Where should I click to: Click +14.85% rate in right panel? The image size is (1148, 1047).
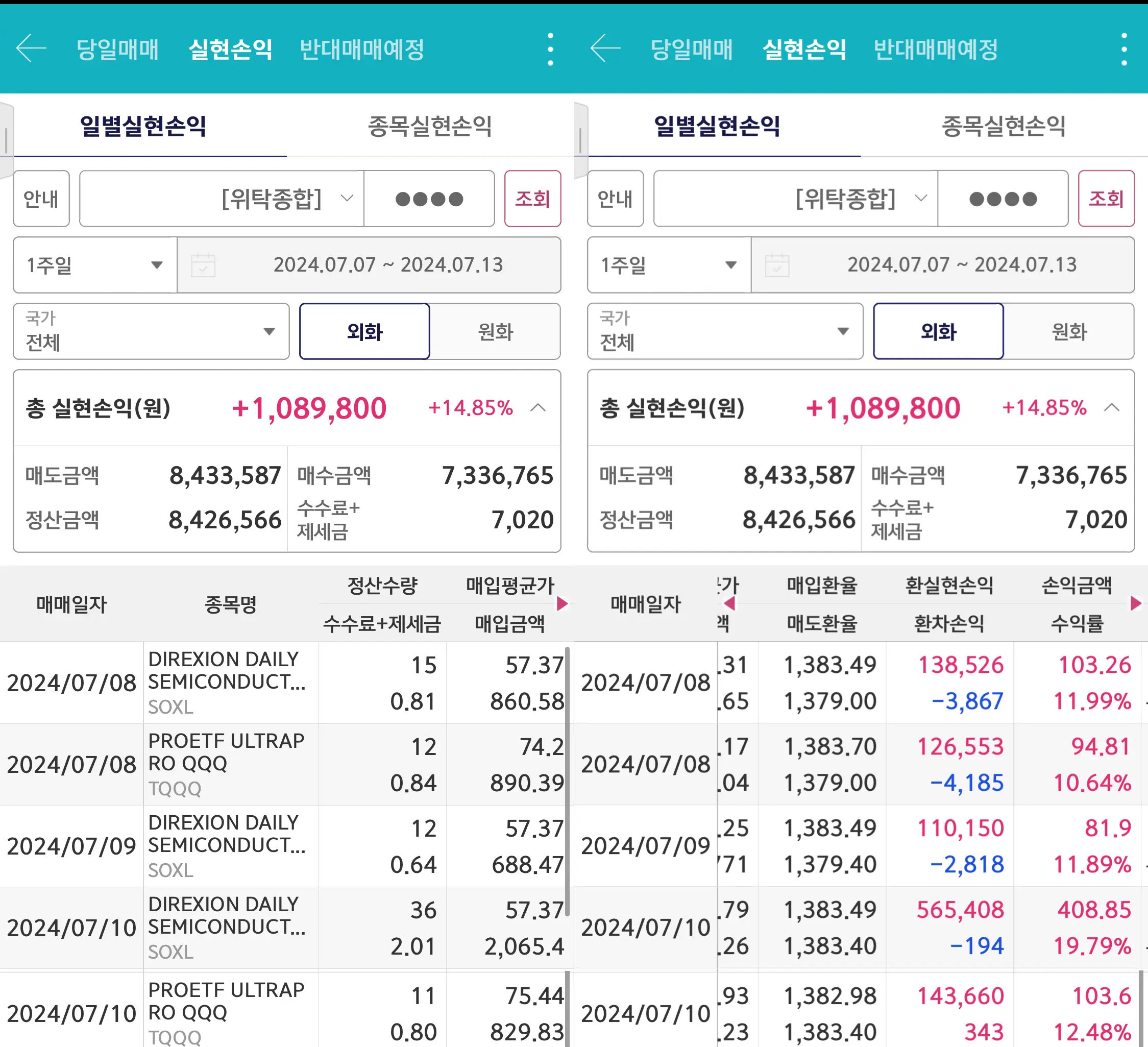[1044, 408]
